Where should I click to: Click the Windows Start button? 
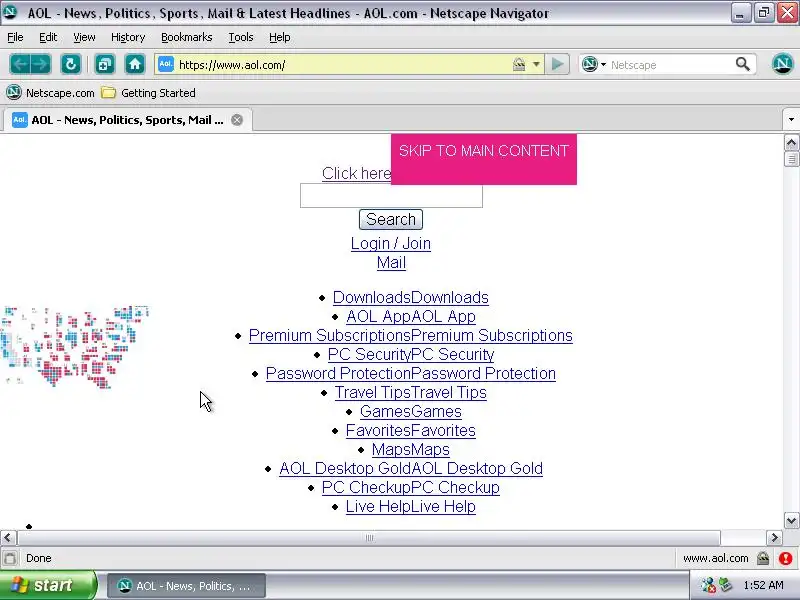48,585
